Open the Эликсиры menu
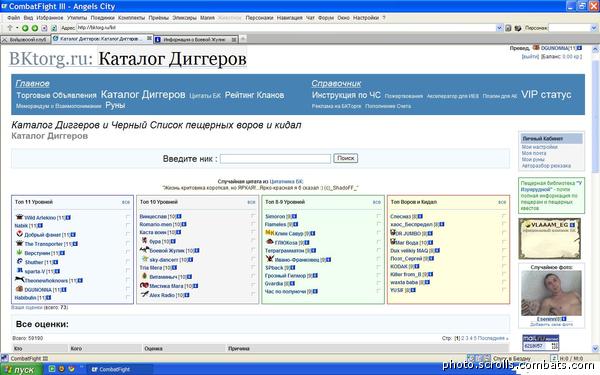The image size is (600, 375). pyautogui.click(x=184, y=18)
